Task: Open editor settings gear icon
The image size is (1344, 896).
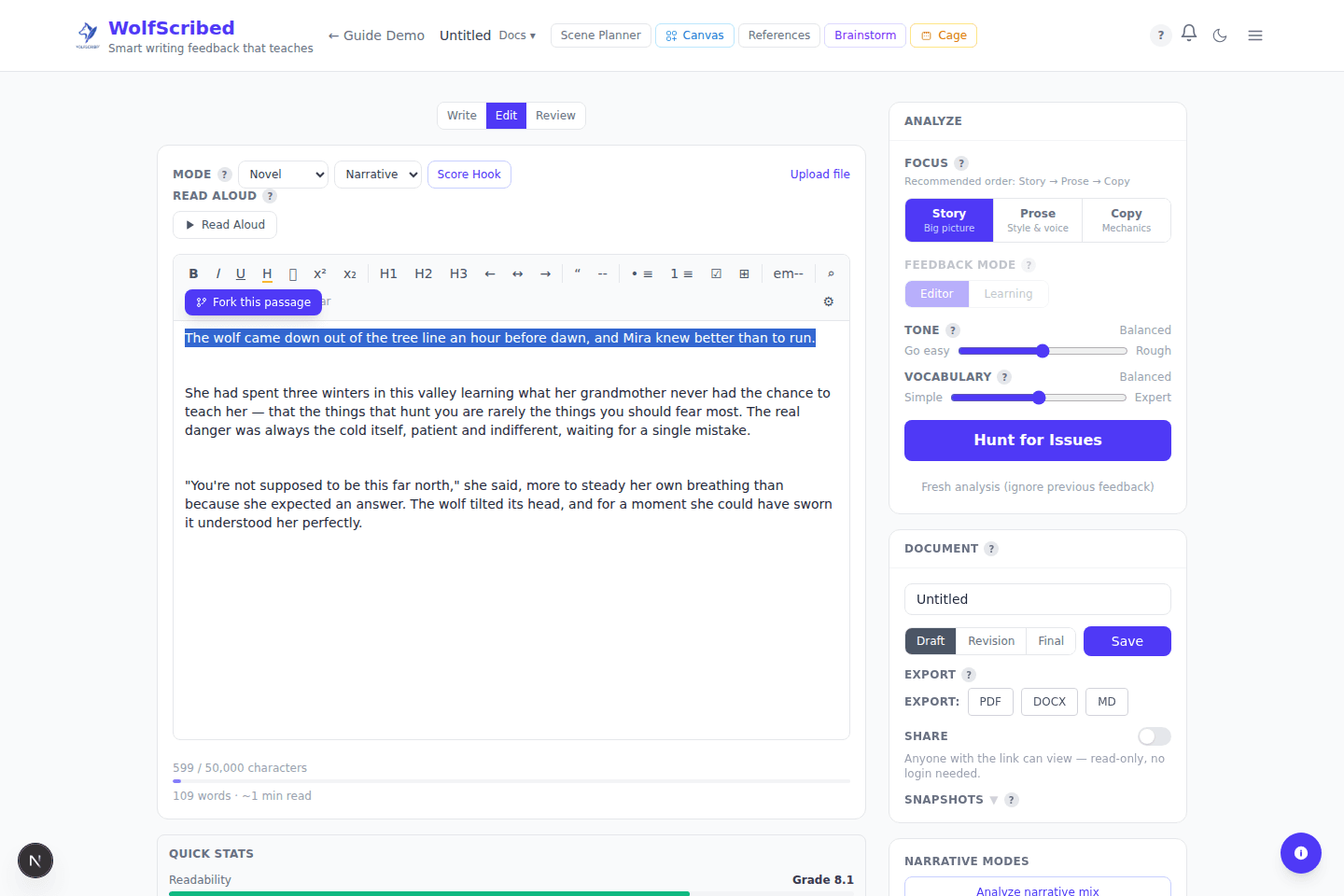Action: [829, 301]
